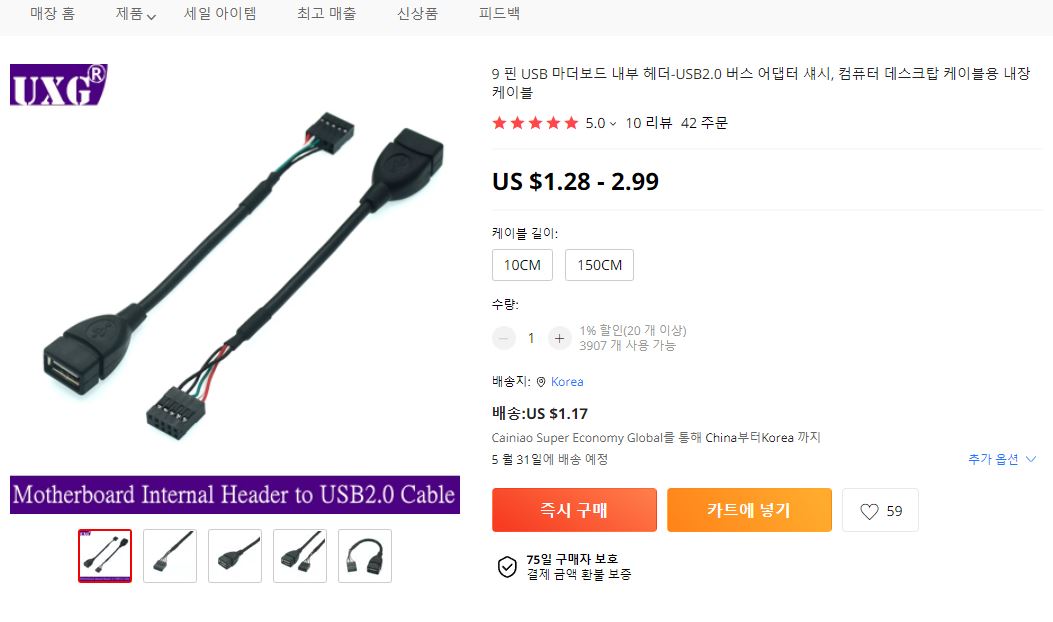Viewport: 1053px width, 622px height.
Task: Click the 카트에 넣기 add to cart button
Action: (x=749, y=510)
